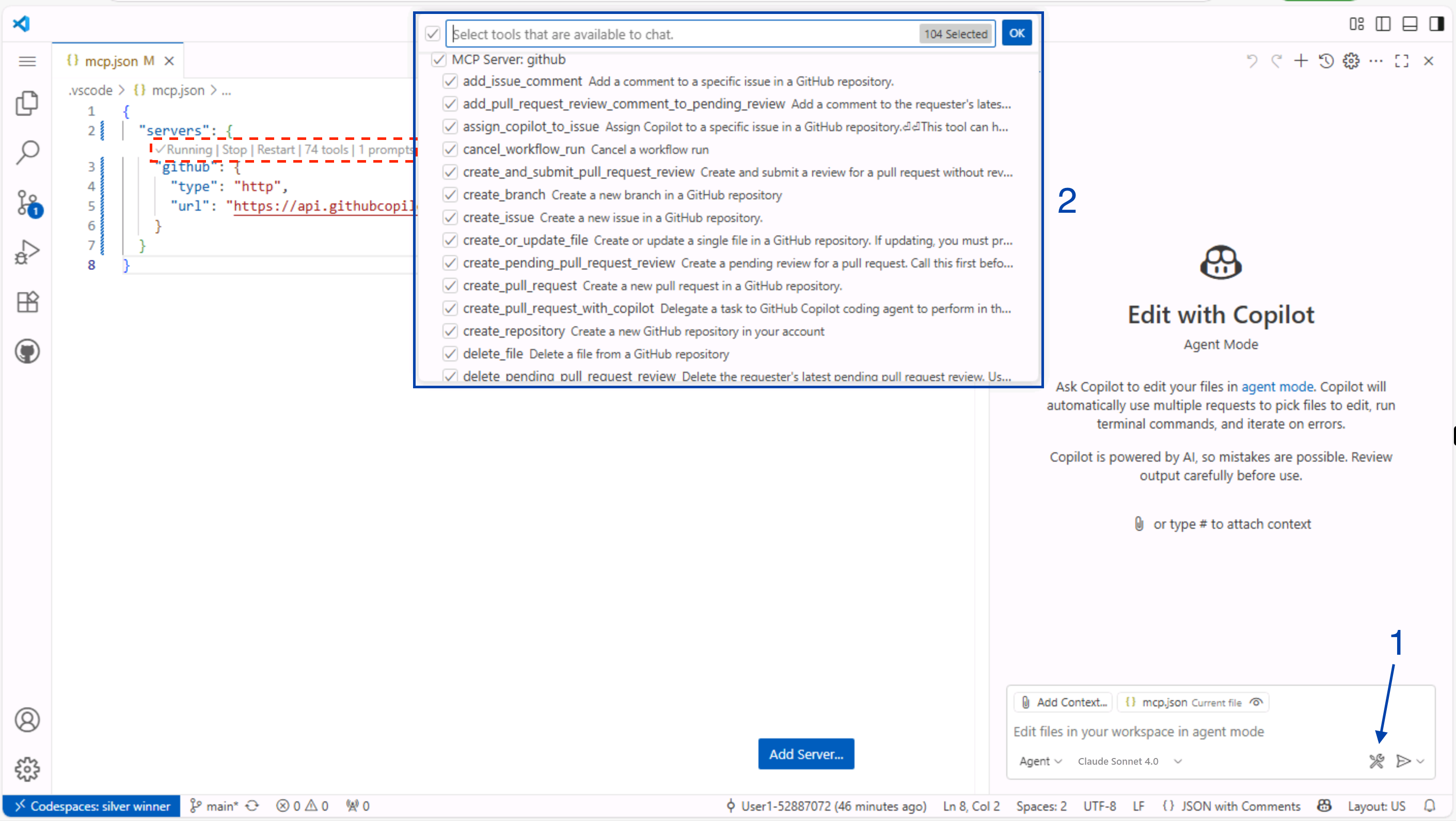Uncheck the create_repository tool
1456x821 pixels.
[x=450, y=331]
